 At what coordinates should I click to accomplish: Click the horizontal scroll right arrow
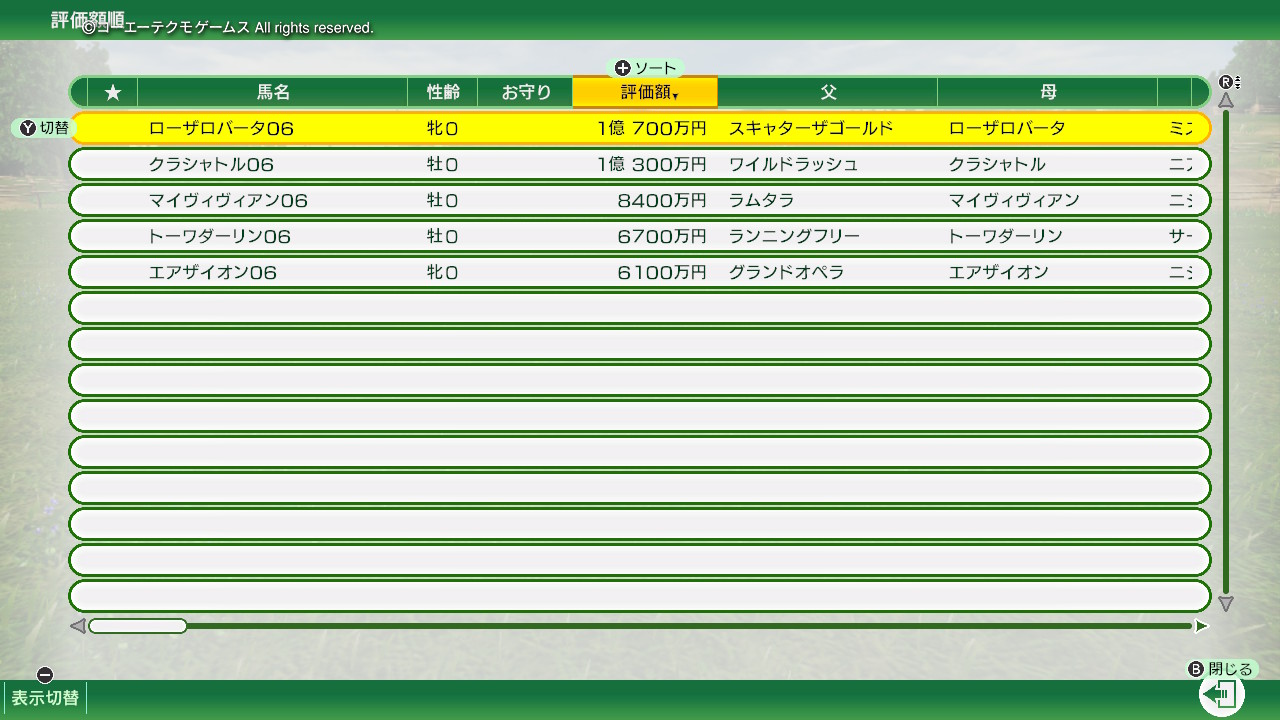1201,626
